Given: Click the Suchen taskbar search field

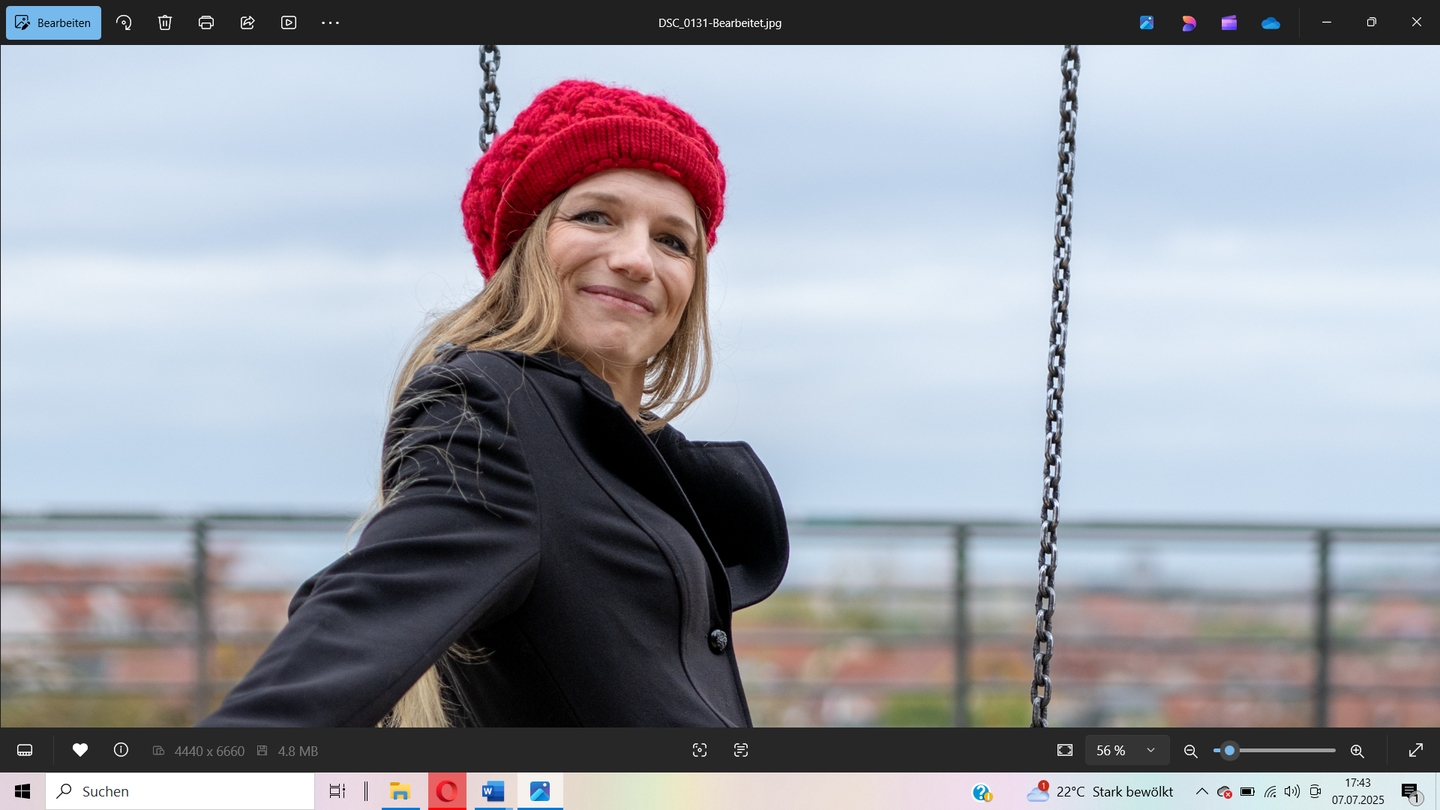Looking at the screenshot, I should click(180, 791).
